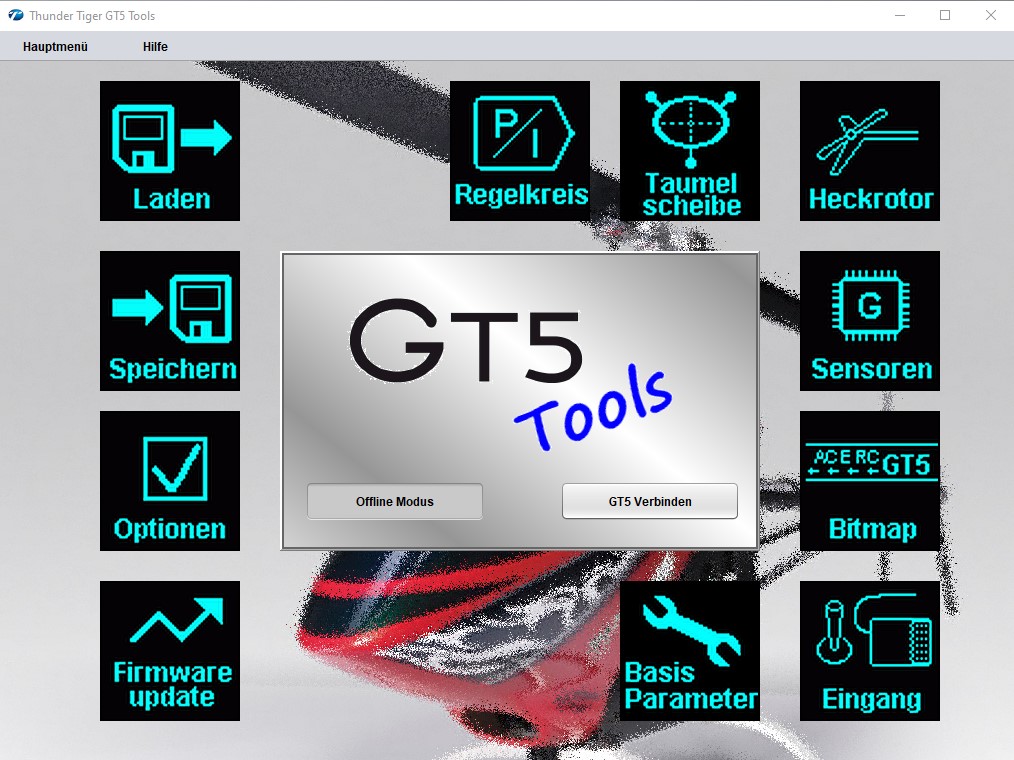Open Basis Parameter wrench icon
Image resolution: width=1014 pixels, height=760 pixels.
690,651
